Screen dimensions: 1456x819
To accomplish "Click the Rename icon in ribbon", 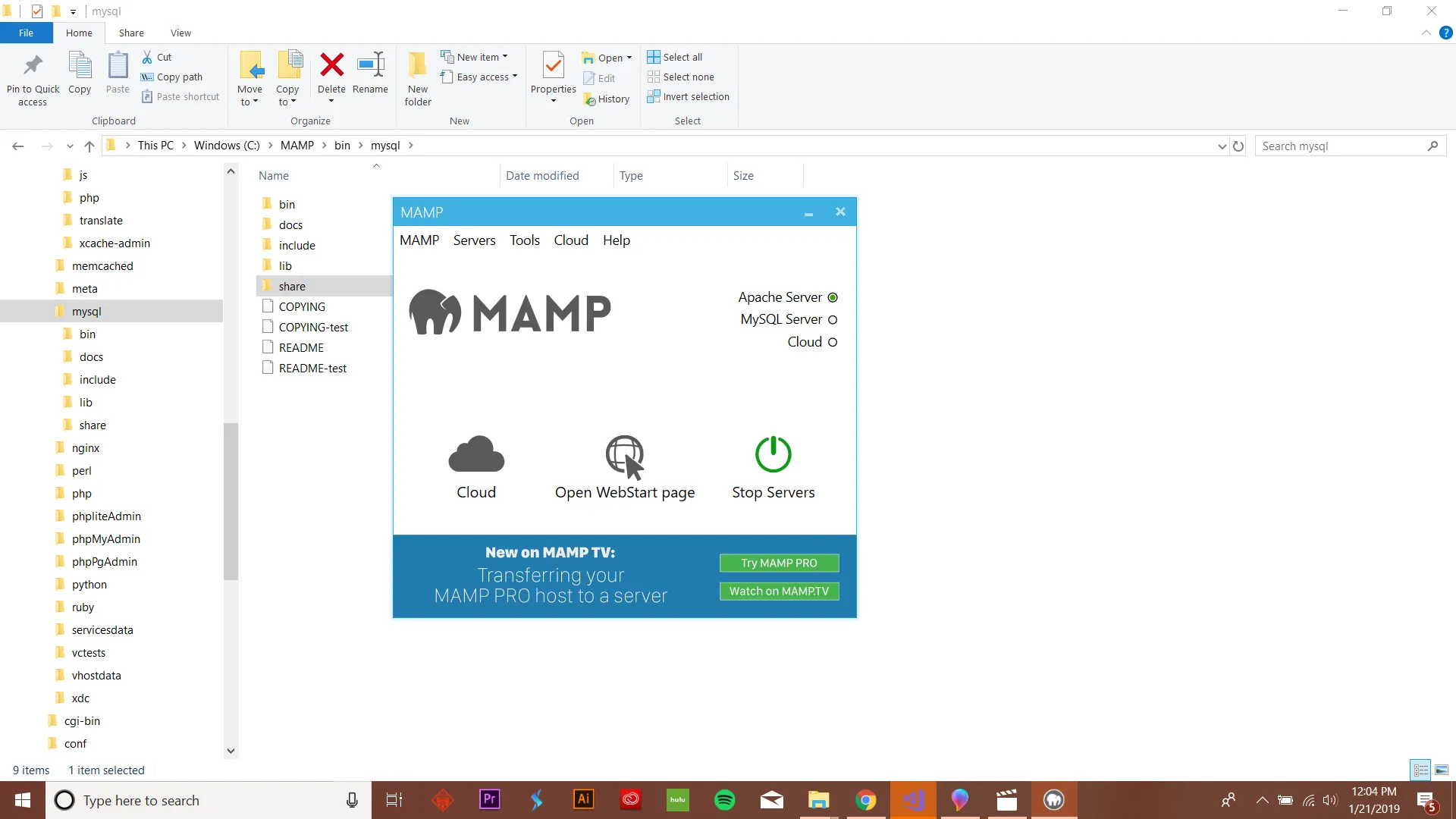I will (x=370, y=65).
